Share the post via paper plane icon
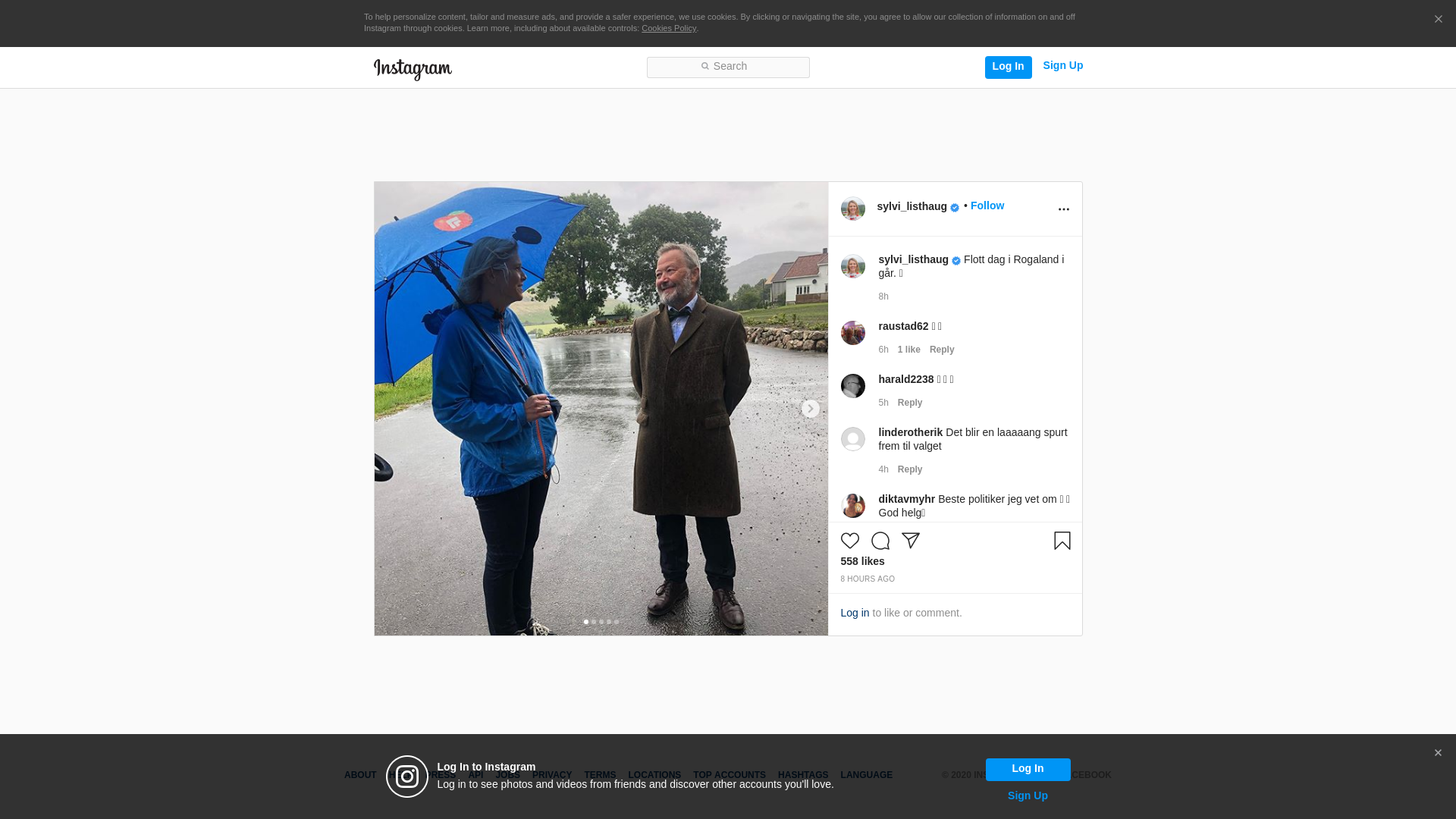The height and width of the screenshot is (819, 1456). [x=910, y=541]
